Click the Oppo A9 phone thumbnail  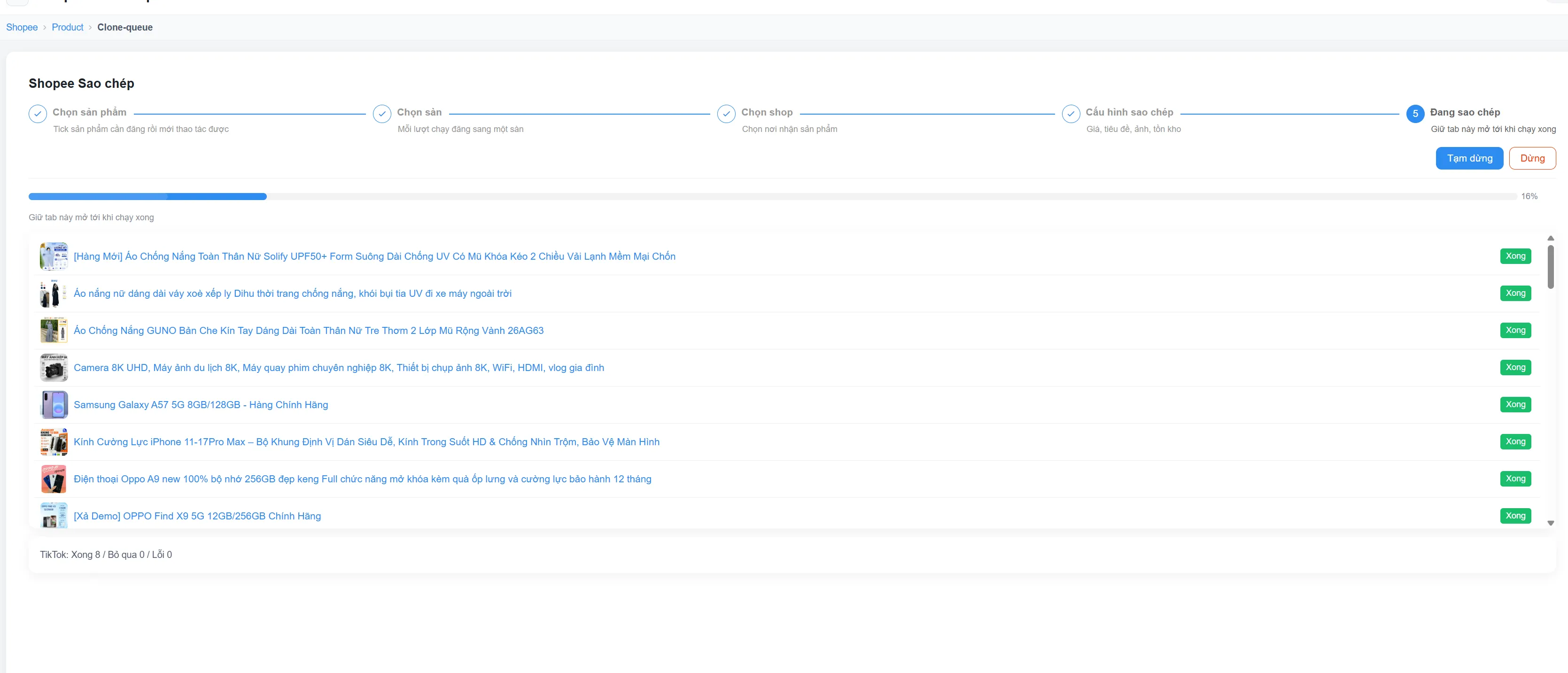click(54, 479)
